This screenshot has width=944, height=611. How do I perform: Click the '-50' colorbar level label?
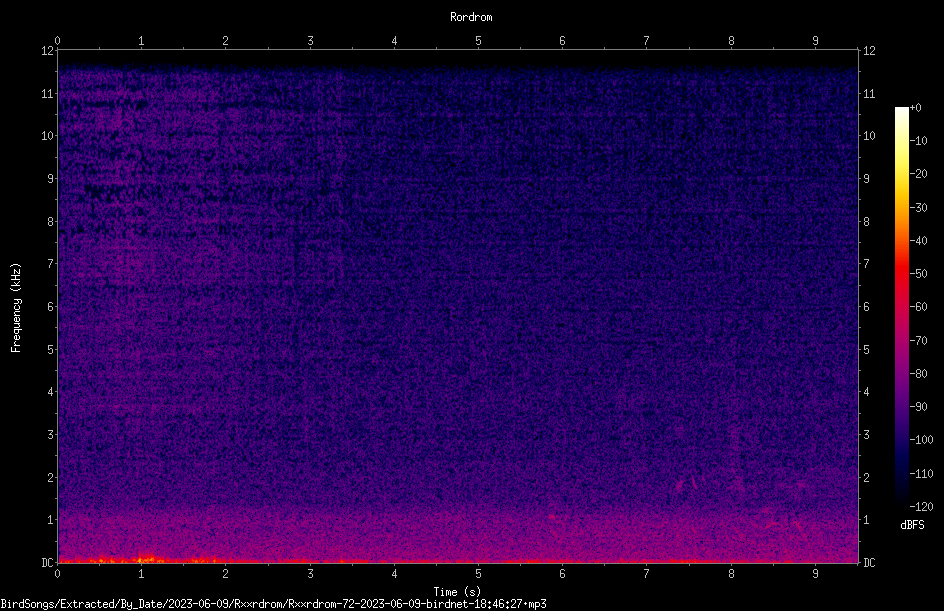point(919,274)
